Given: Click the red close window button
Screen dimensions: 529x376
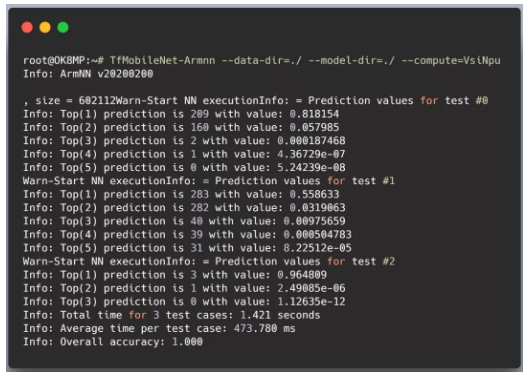Looking at the screenshot, I should (27, 27).
